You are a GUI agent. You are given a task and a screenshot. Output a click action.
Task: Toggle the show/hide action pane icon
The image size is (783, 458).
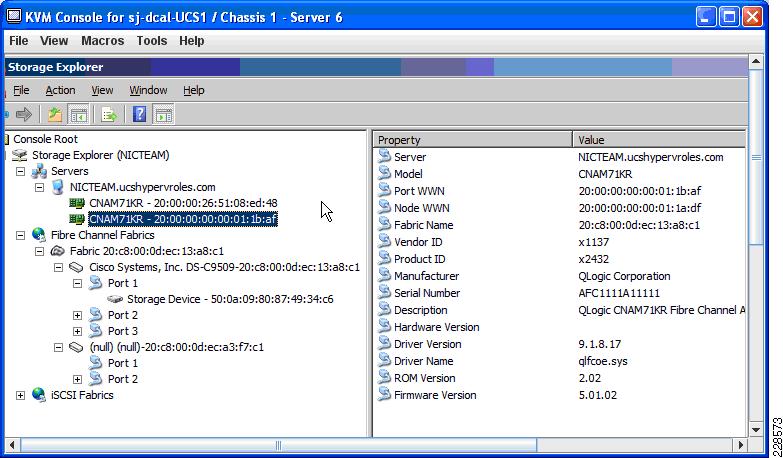pos(163,114)
